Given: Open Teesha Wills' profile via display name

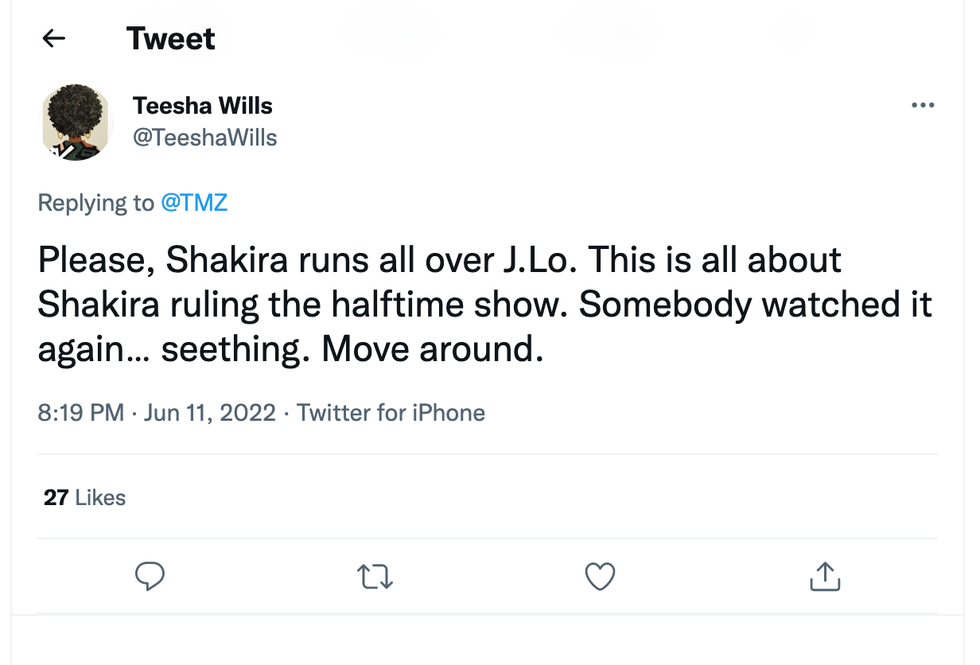Looking at the screenshot, I should tap(202, 105).
